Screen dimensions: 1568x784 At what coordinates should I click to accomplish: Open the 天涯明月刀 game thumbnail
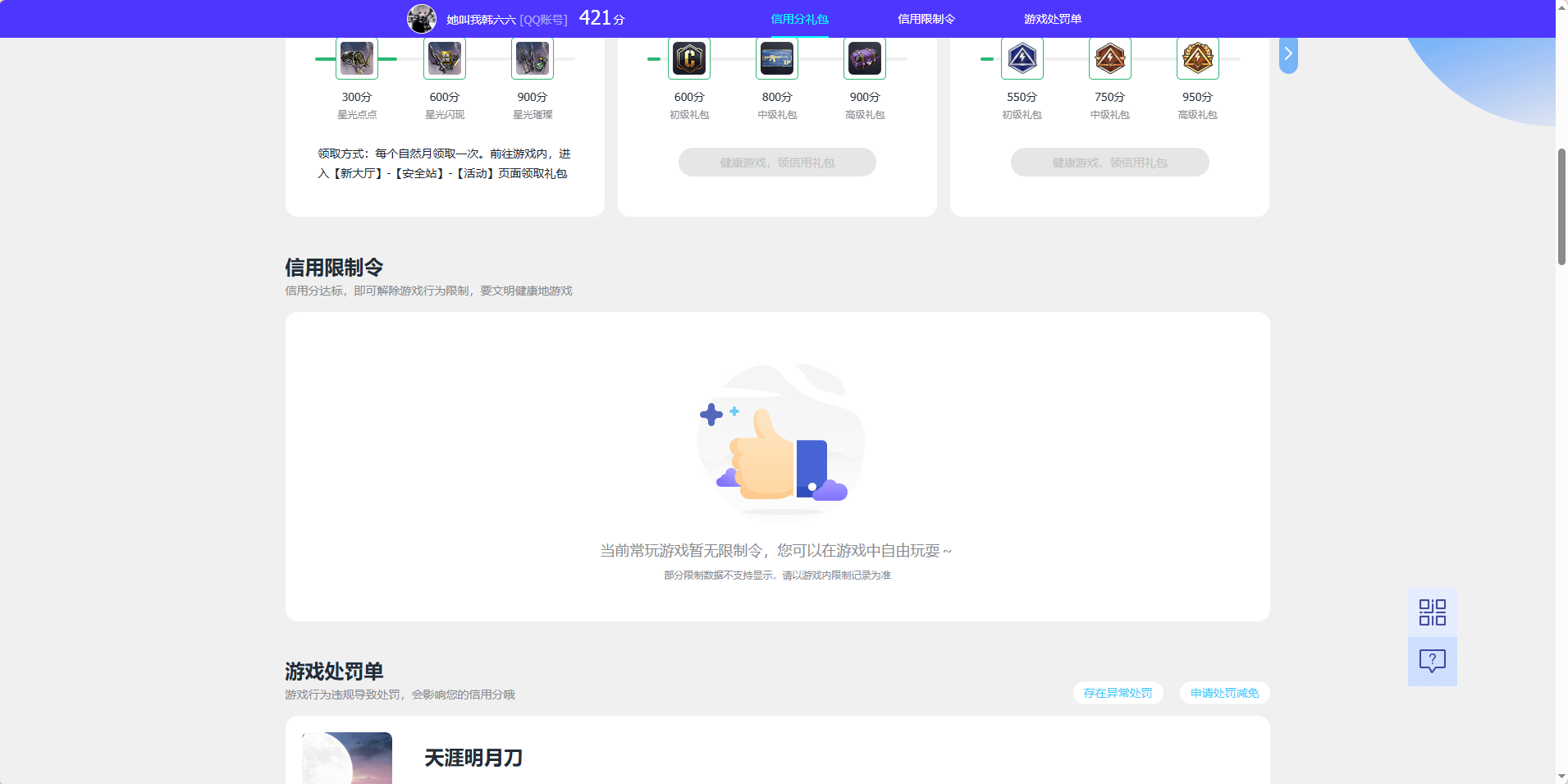click(346, 758)
